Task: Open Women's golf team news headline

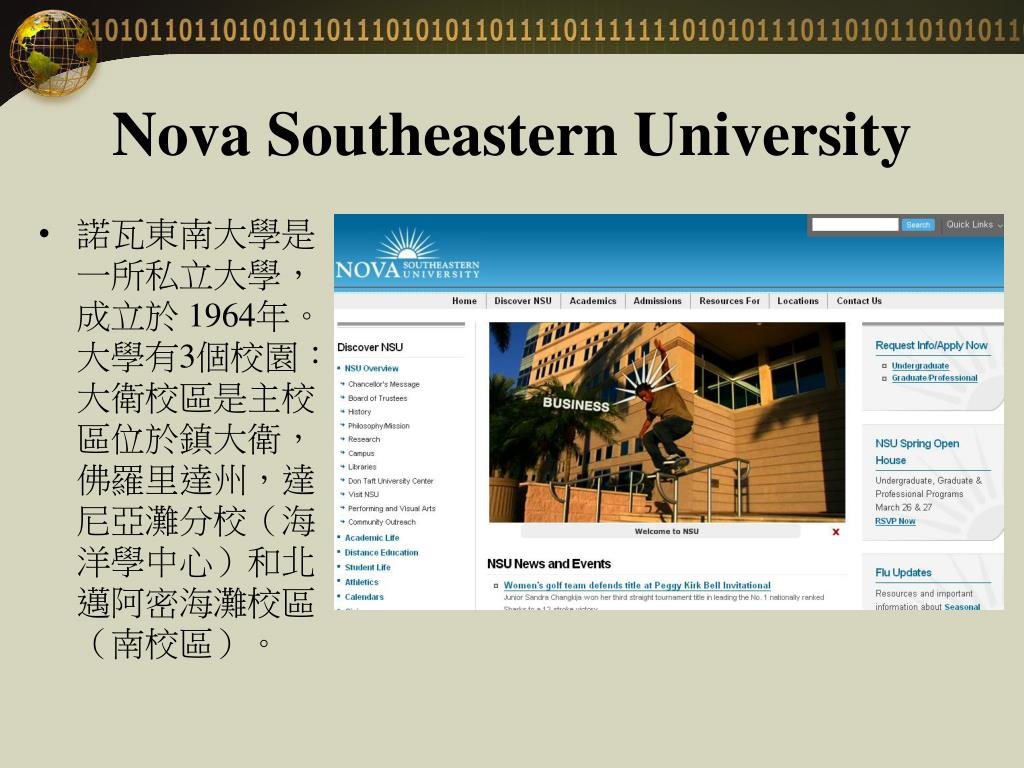Action: pyautogui.click(x=637, y=586)
